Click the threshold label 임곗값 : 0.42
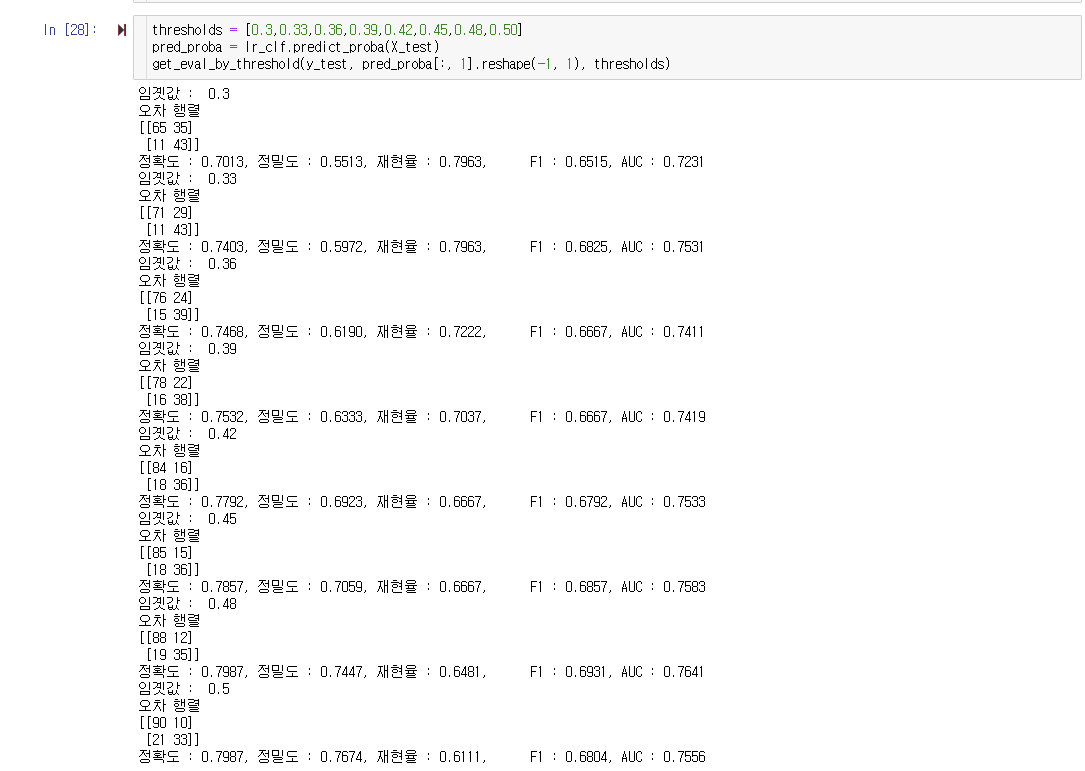The width and height of the screenshot is (1085, 771). 188,434
